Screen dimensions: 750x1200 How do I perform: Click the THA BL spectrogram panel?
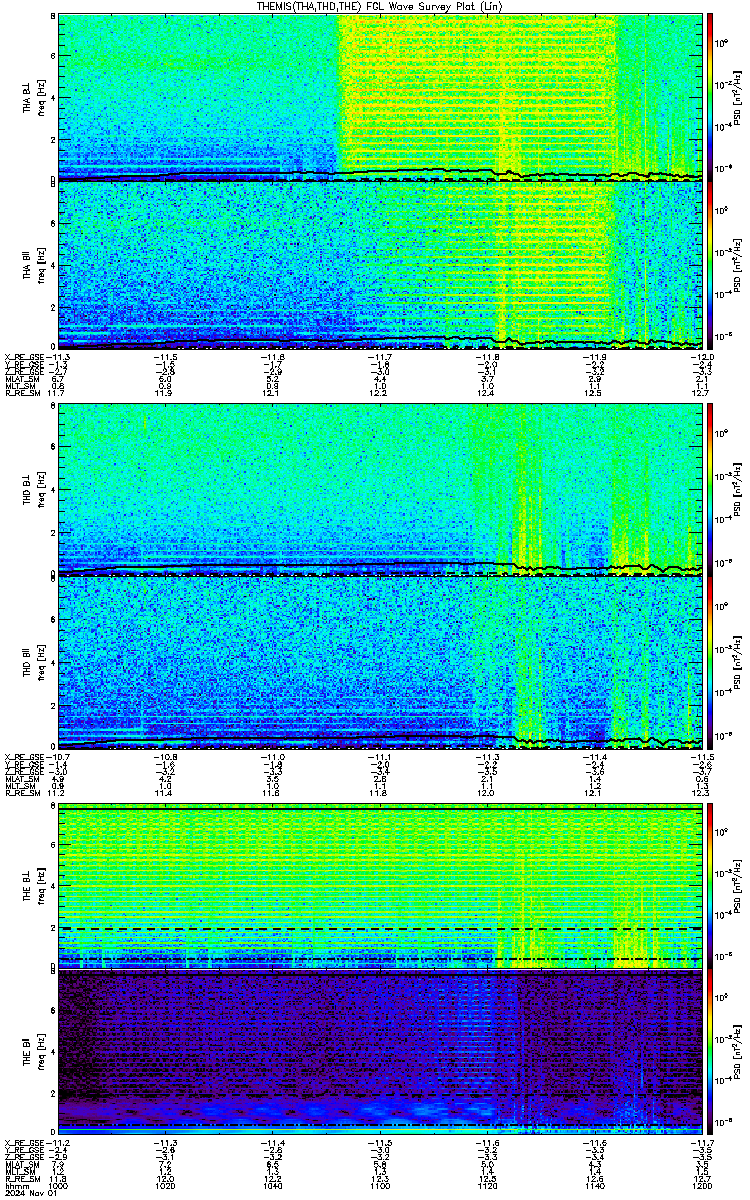380,97
